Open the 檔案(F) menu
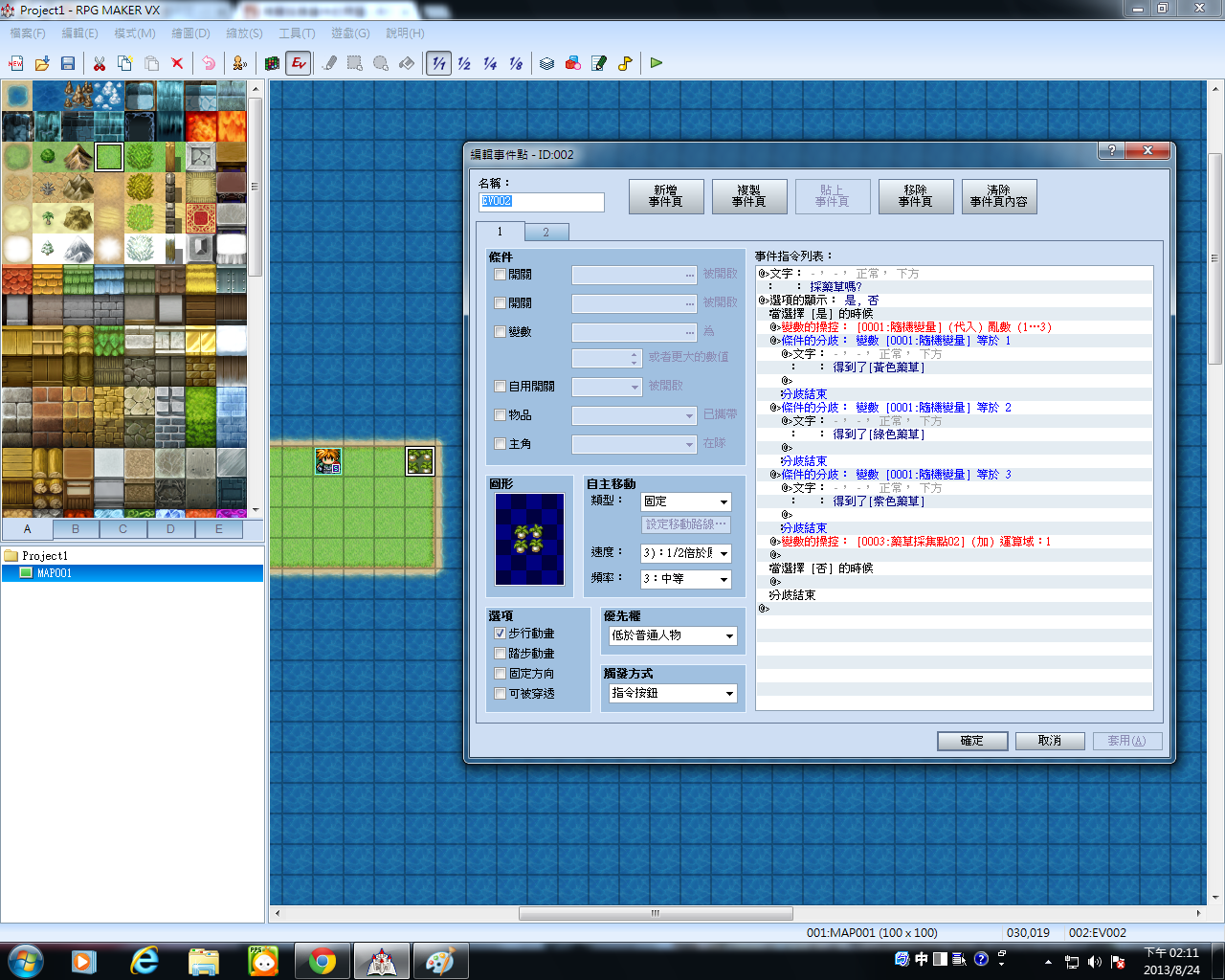Viewport: 1225px width, 980px height. [x=28, y=33]
